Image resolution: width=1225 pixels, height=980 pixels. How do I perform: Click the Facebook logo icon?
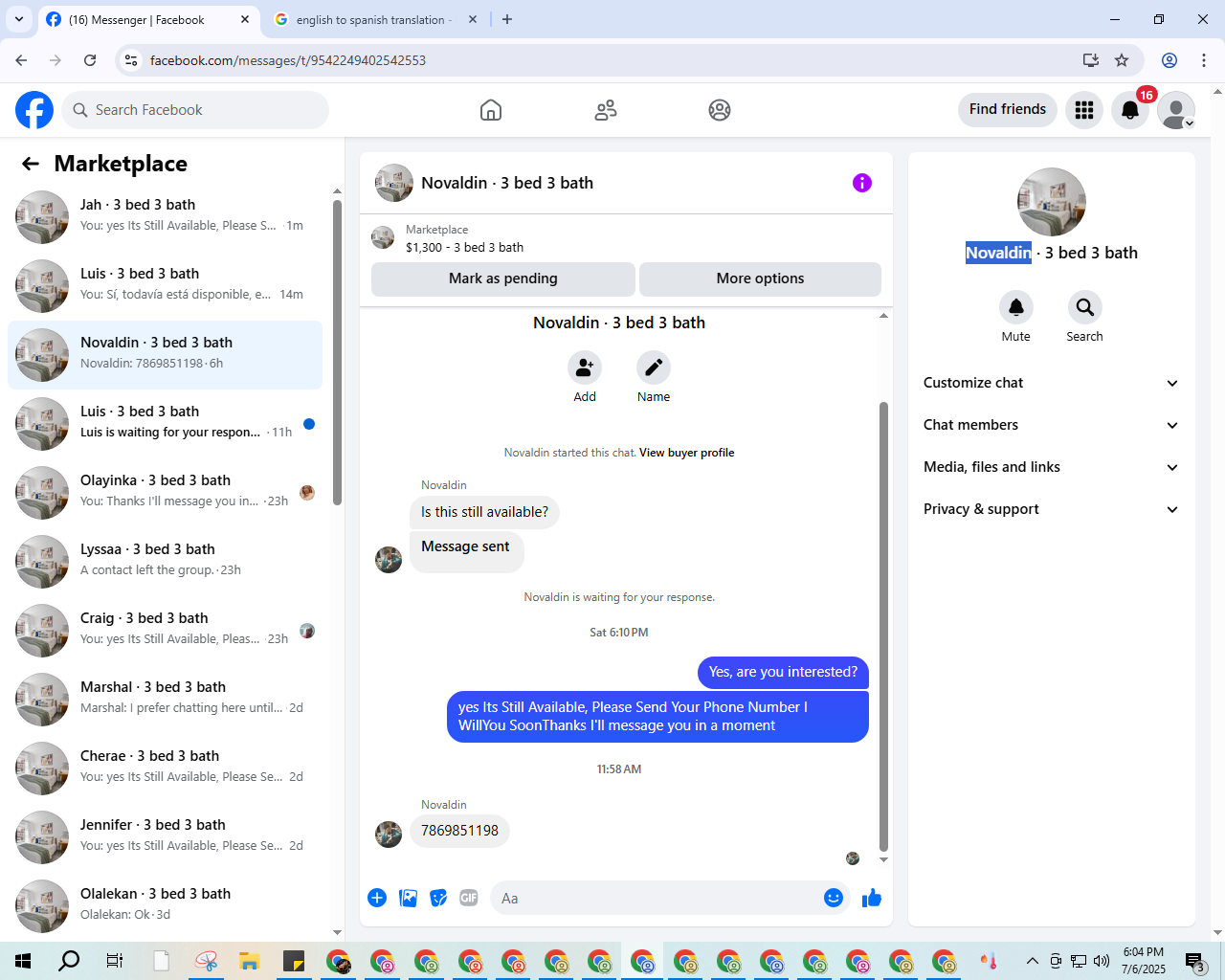34,110
